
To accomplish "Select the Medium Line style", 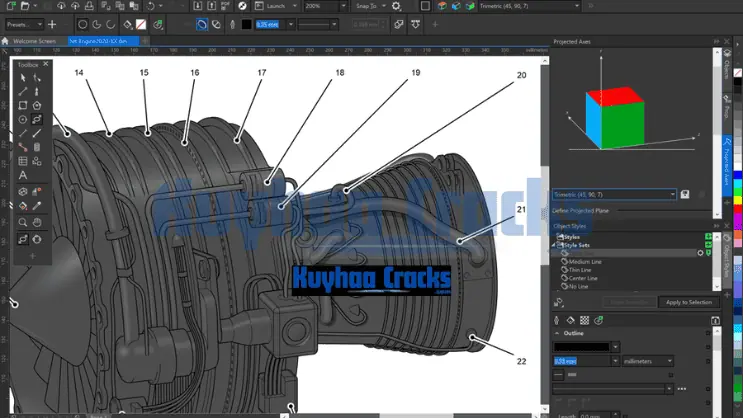I will [586, 262].
